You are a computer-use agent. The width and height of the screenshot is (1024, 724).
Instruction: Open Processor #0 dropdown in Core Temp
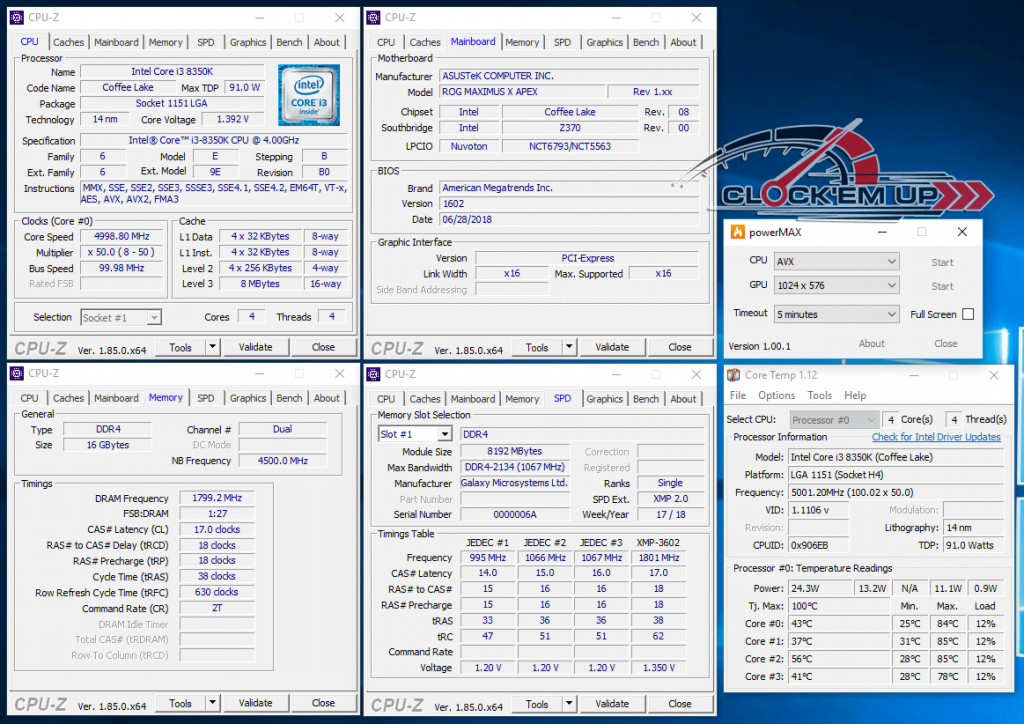(834, 420)
